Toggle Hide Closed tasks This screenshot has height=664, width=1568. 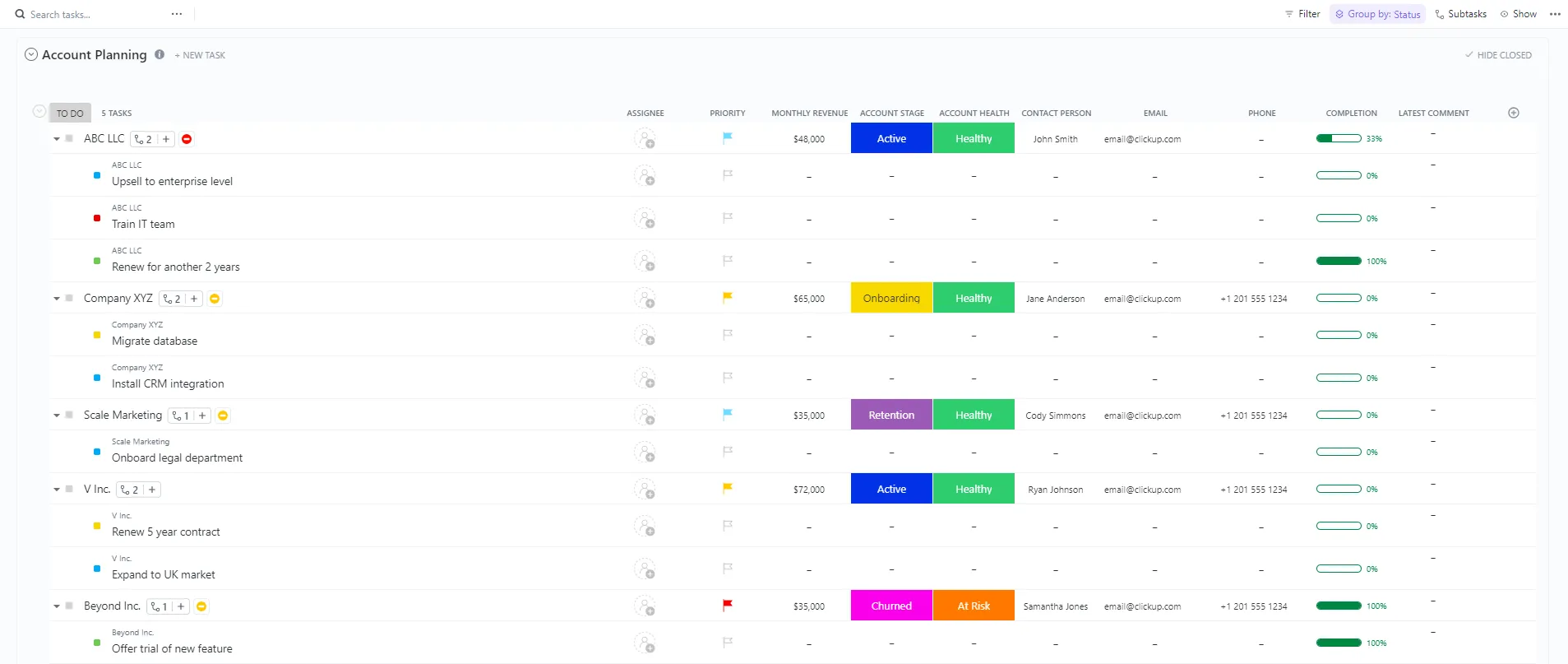click(1498, 55)
